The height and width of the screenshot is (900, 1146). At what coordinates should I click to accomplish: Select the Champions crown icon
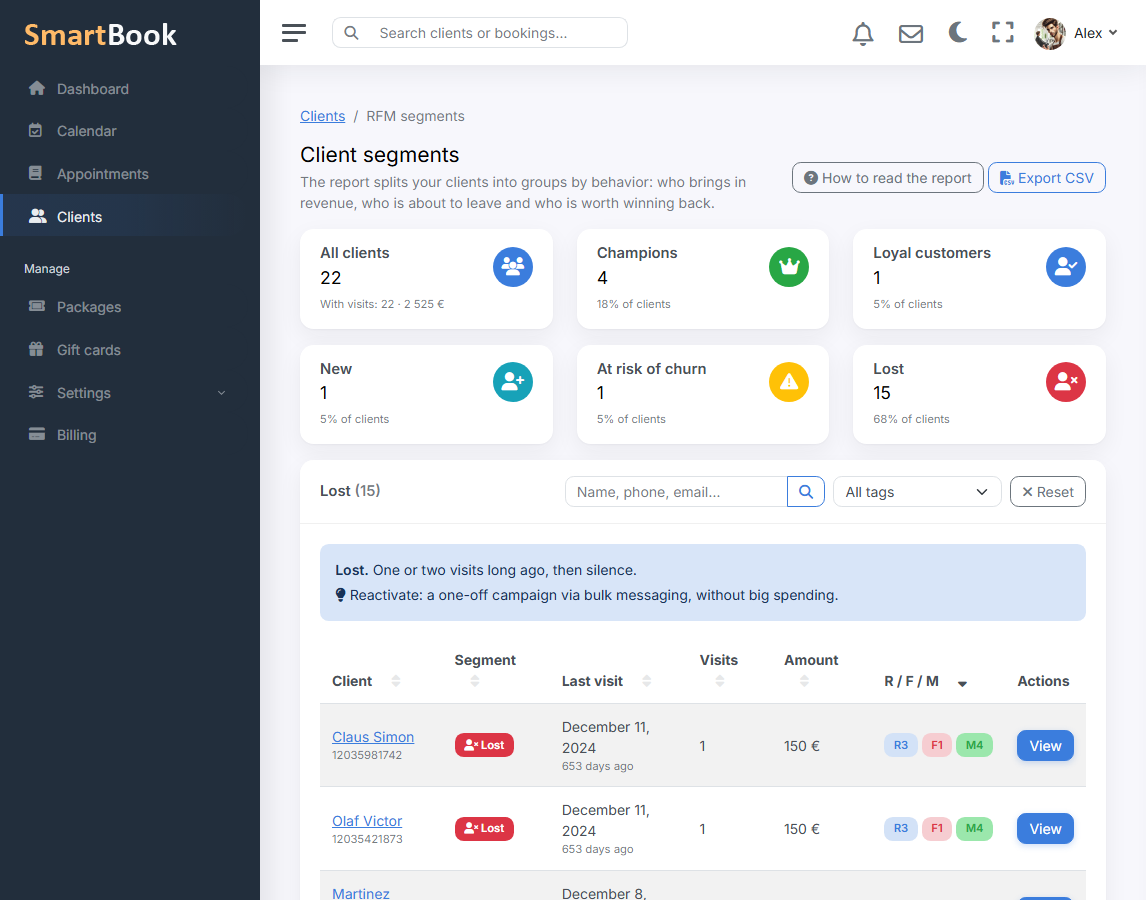789,267
